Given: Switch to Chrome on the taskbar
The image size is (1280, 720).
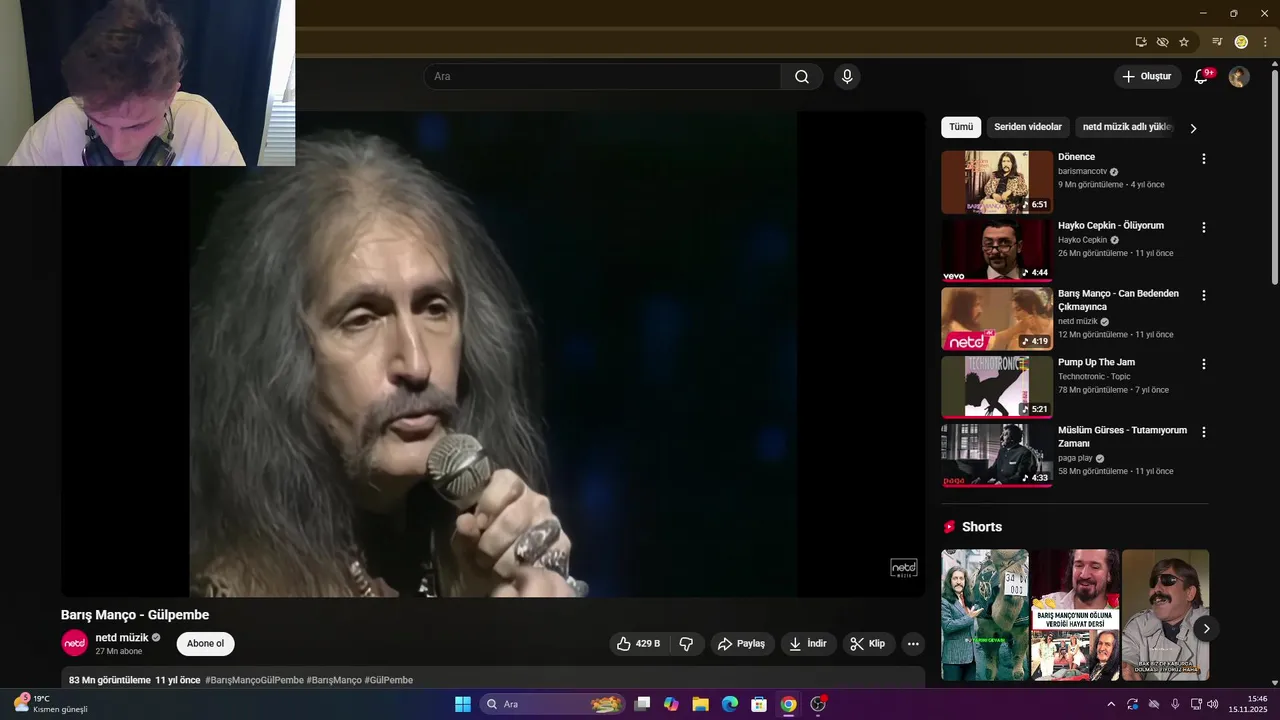Looking at the screenshot, I should click(x=788, y=704).
